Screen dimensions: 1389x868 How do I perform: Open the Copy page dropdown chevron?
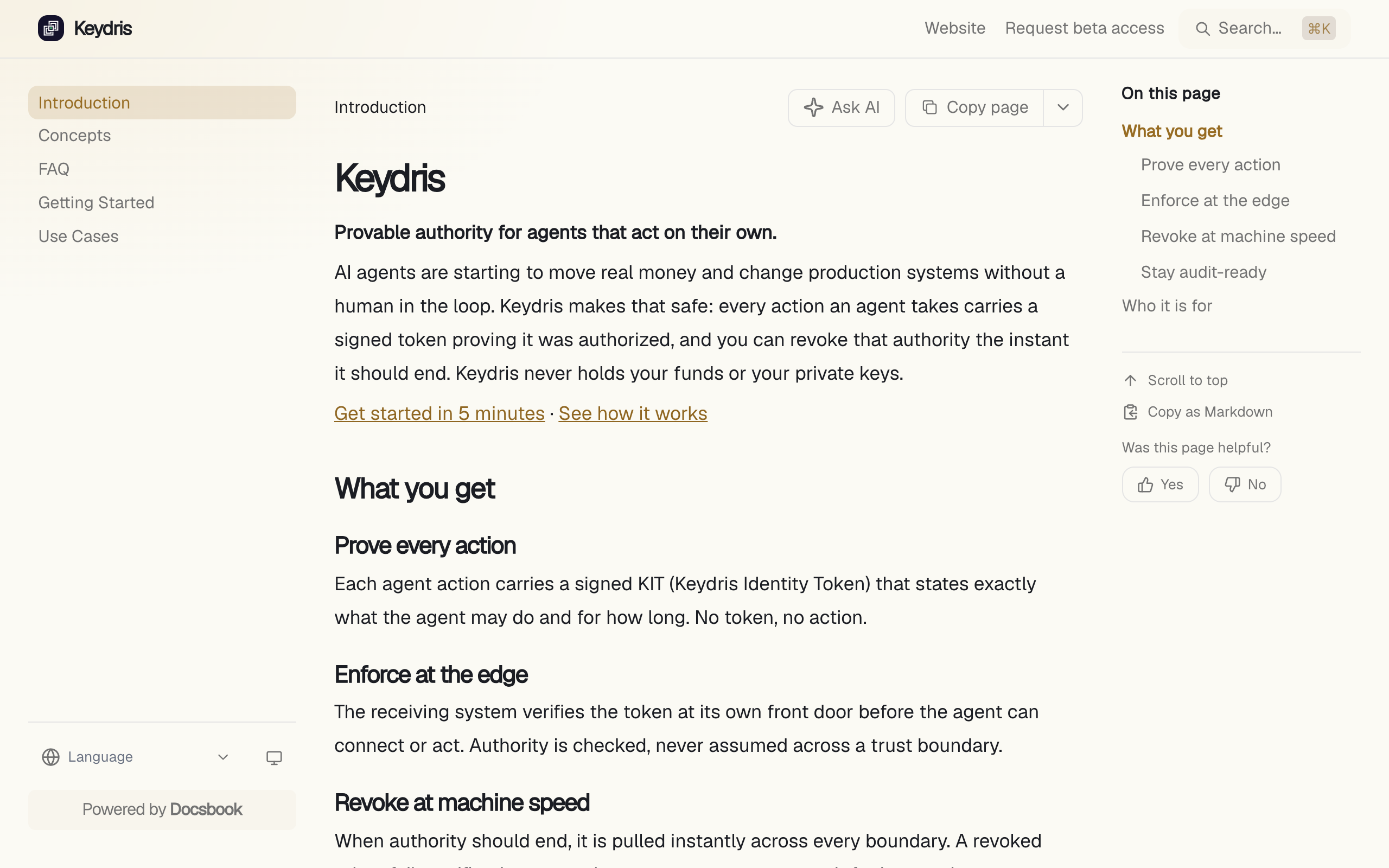[x=1063, y=107]
